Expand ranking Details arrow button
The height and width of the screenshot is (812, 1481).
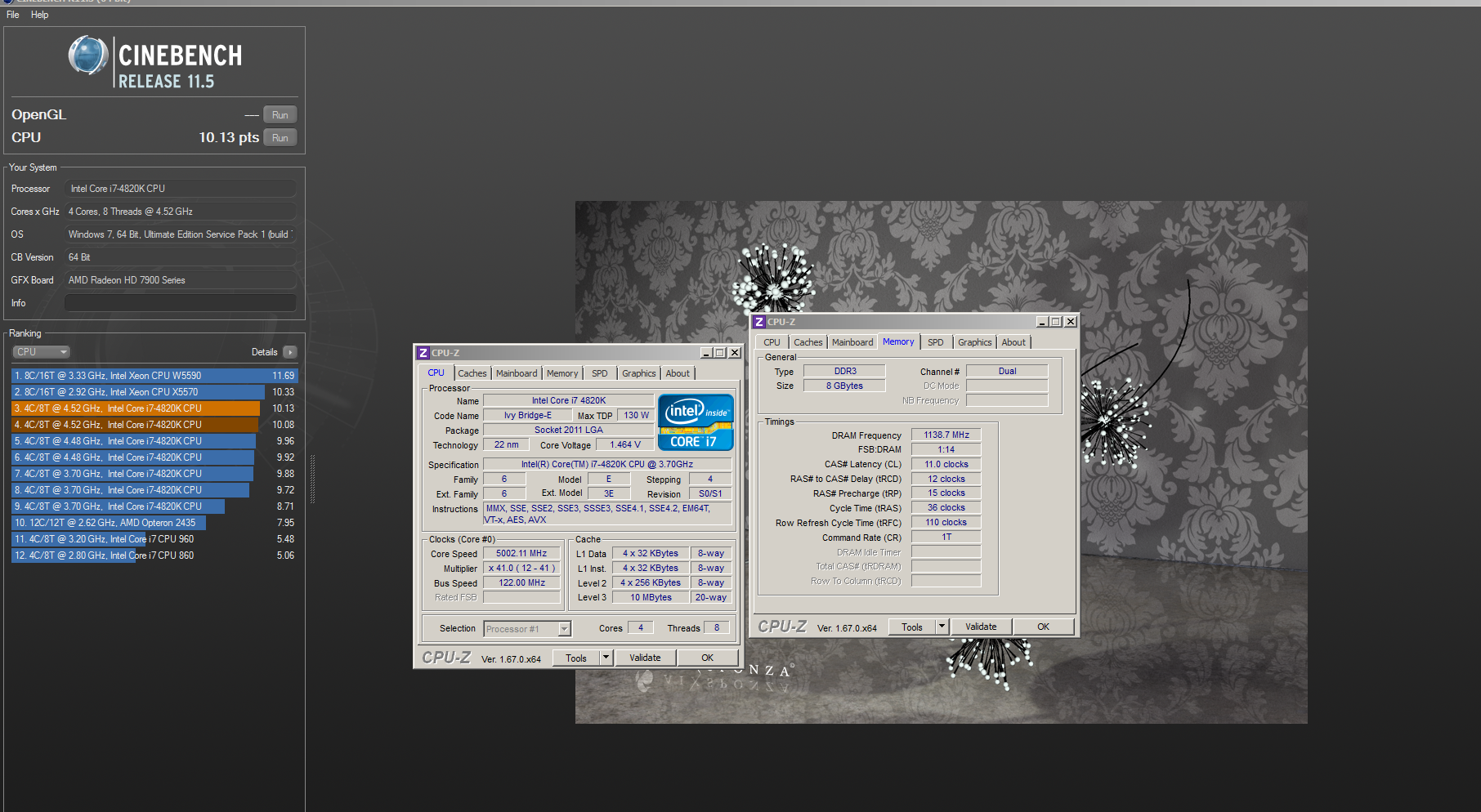pyautogui.click(x=290, y=352)
